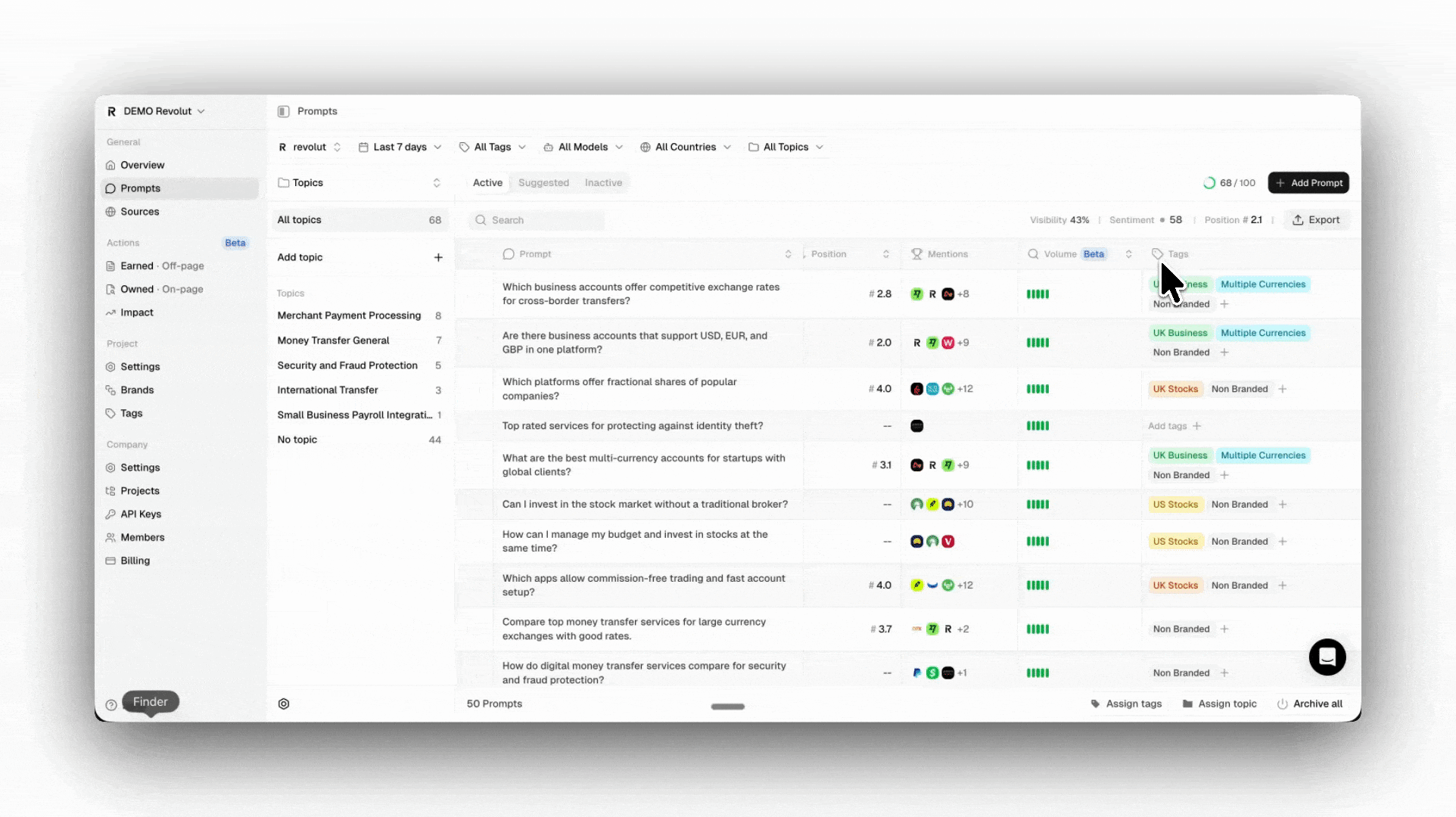Image resolution: width=1456 pixels, height=817 pixels.
Task: Expand the DEMO Revolut workspace switcher
Action: (x=157, y=111)
